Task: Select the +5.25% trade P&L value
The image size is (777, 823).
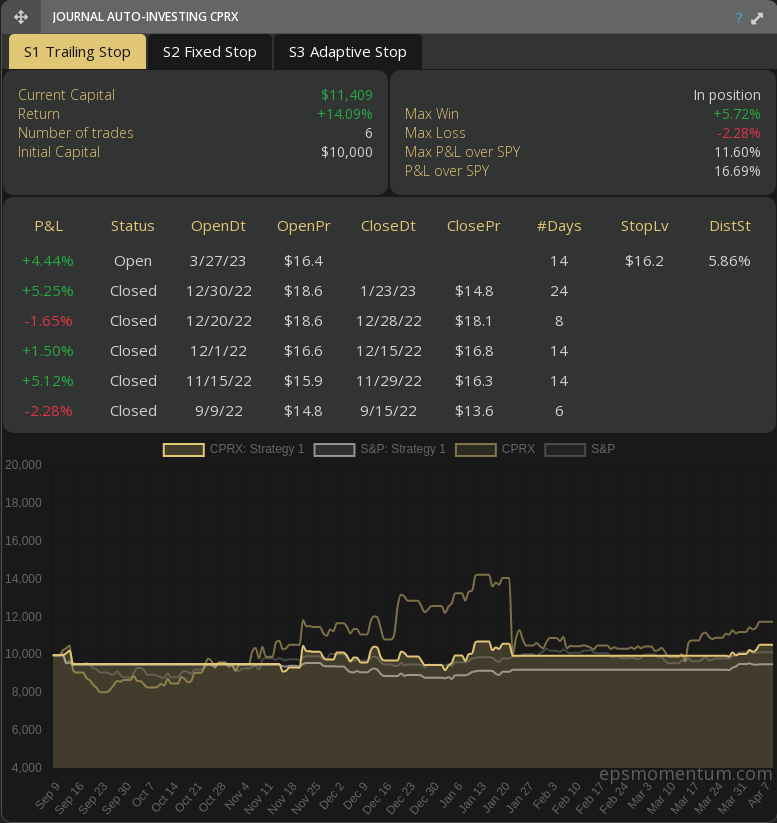Action: click(48, 291)
